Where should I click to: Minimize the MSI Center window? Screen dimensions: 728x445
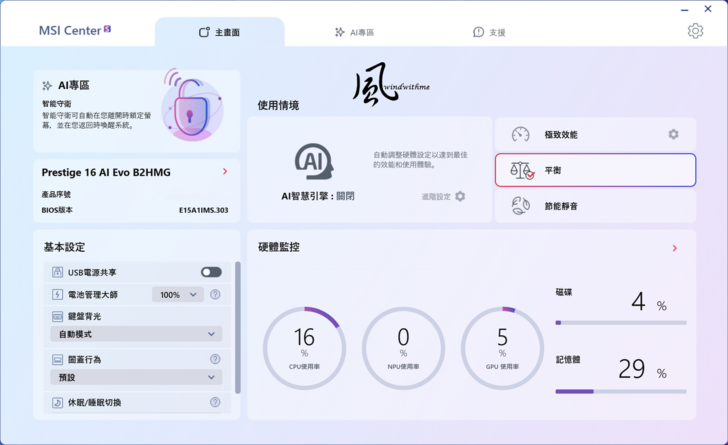click(685, 10)
